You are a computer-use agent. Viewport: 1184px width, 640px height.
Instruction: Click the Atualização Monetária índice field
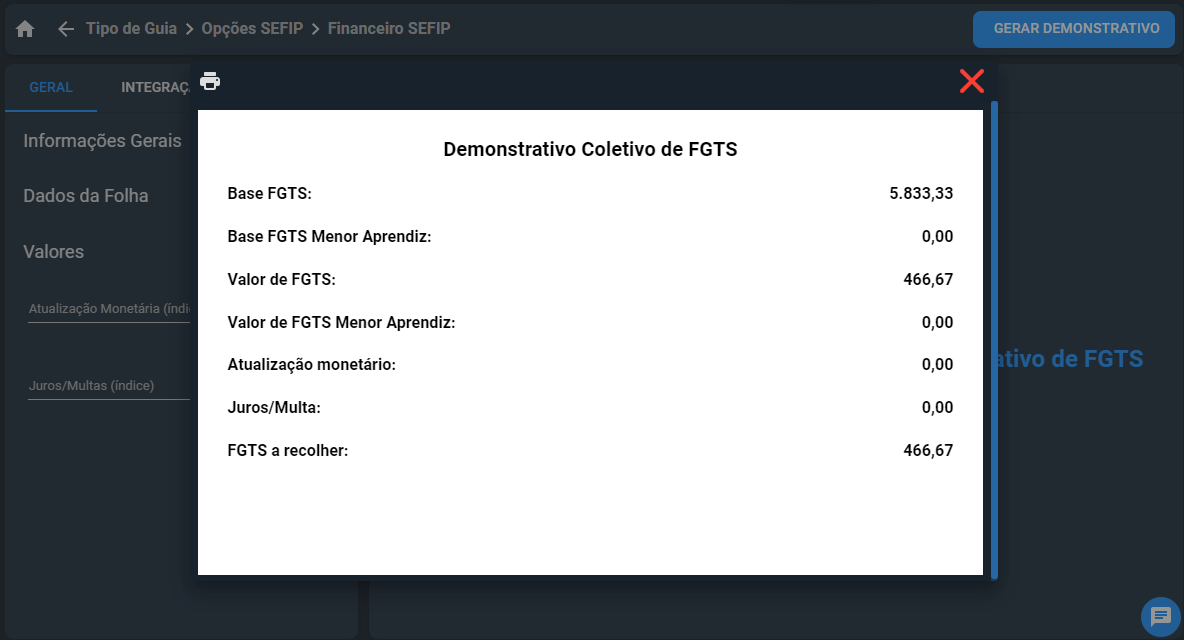pyautogui.click(x=108, y=310)
